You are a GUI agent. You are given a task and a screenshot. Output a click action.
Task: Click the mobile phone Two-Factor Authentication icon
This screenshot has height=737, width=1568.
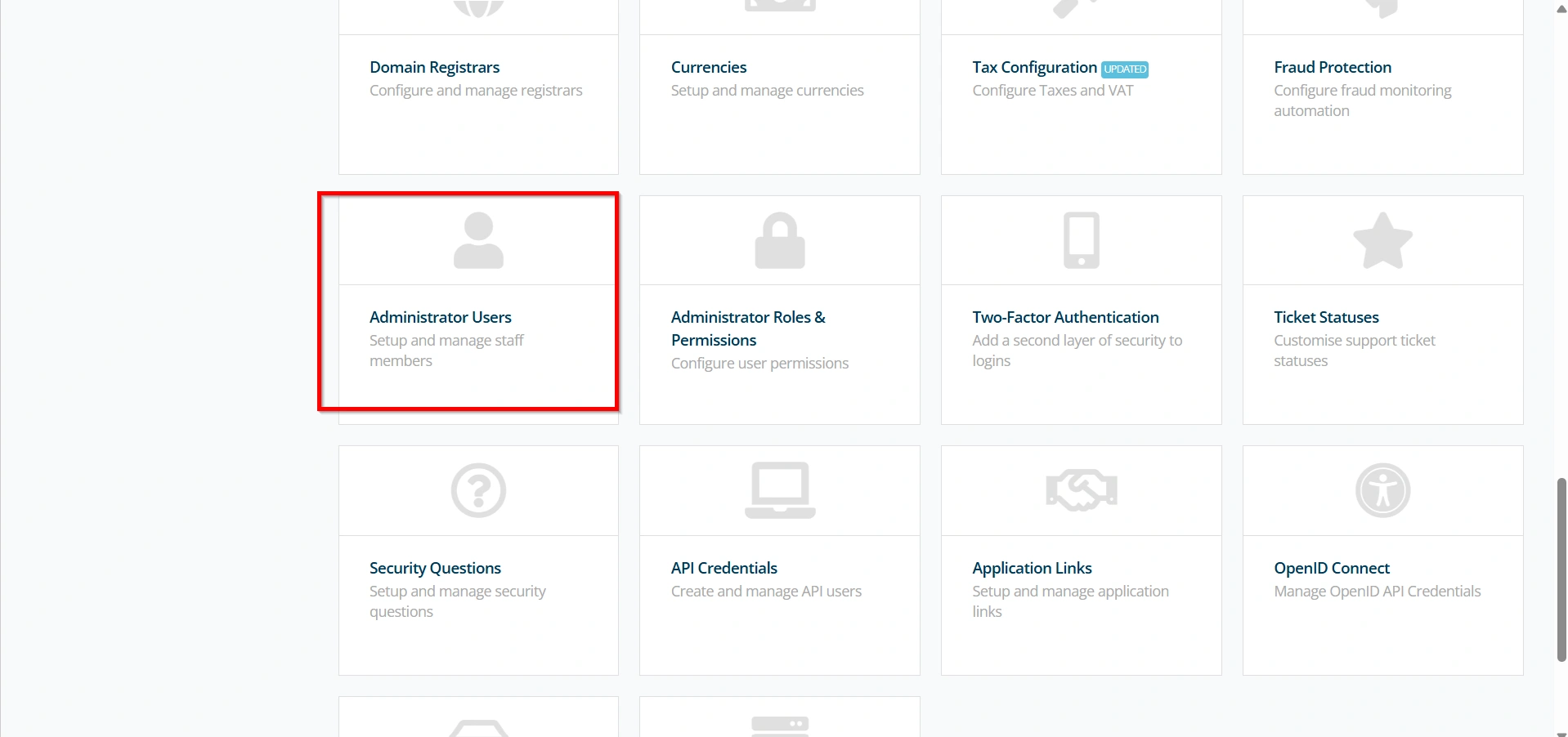(1081, 240)
